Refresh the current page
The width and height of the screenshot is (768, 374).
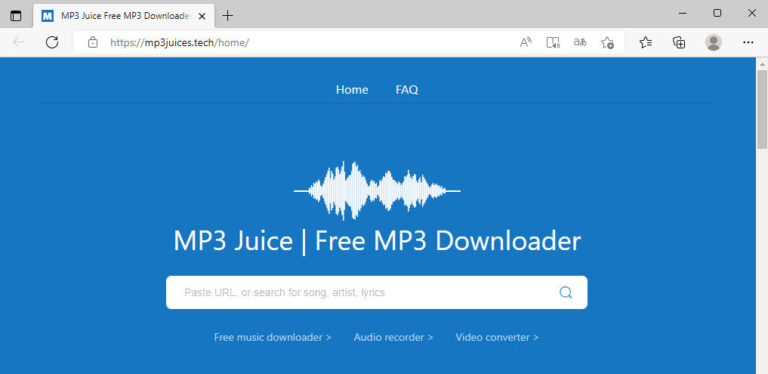[52, 43]
